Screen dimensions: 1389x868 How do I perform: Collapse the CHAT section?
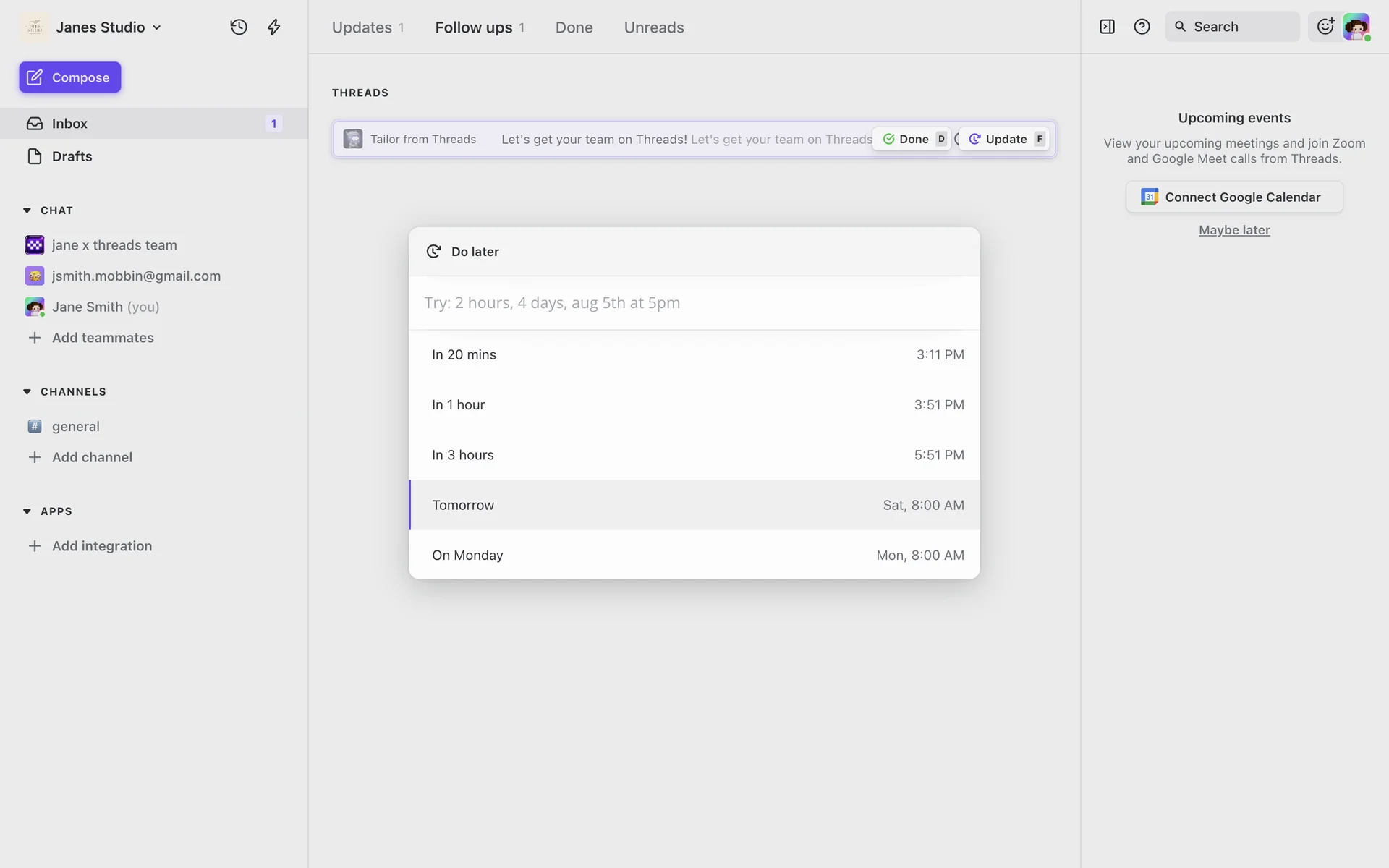coord(27,210)
